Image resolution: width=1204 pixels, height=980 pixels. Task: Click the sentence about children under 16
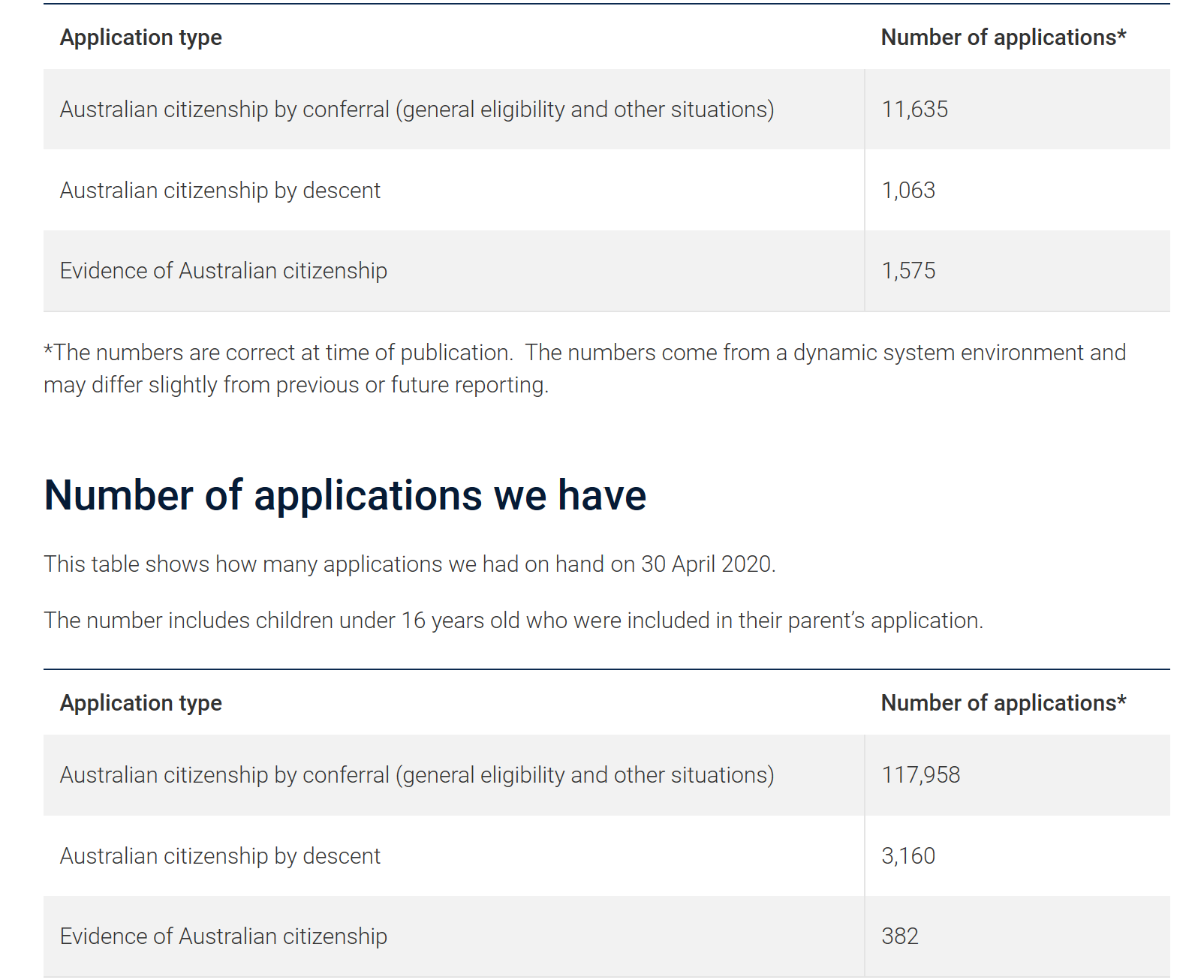click(x=513, y=621)
